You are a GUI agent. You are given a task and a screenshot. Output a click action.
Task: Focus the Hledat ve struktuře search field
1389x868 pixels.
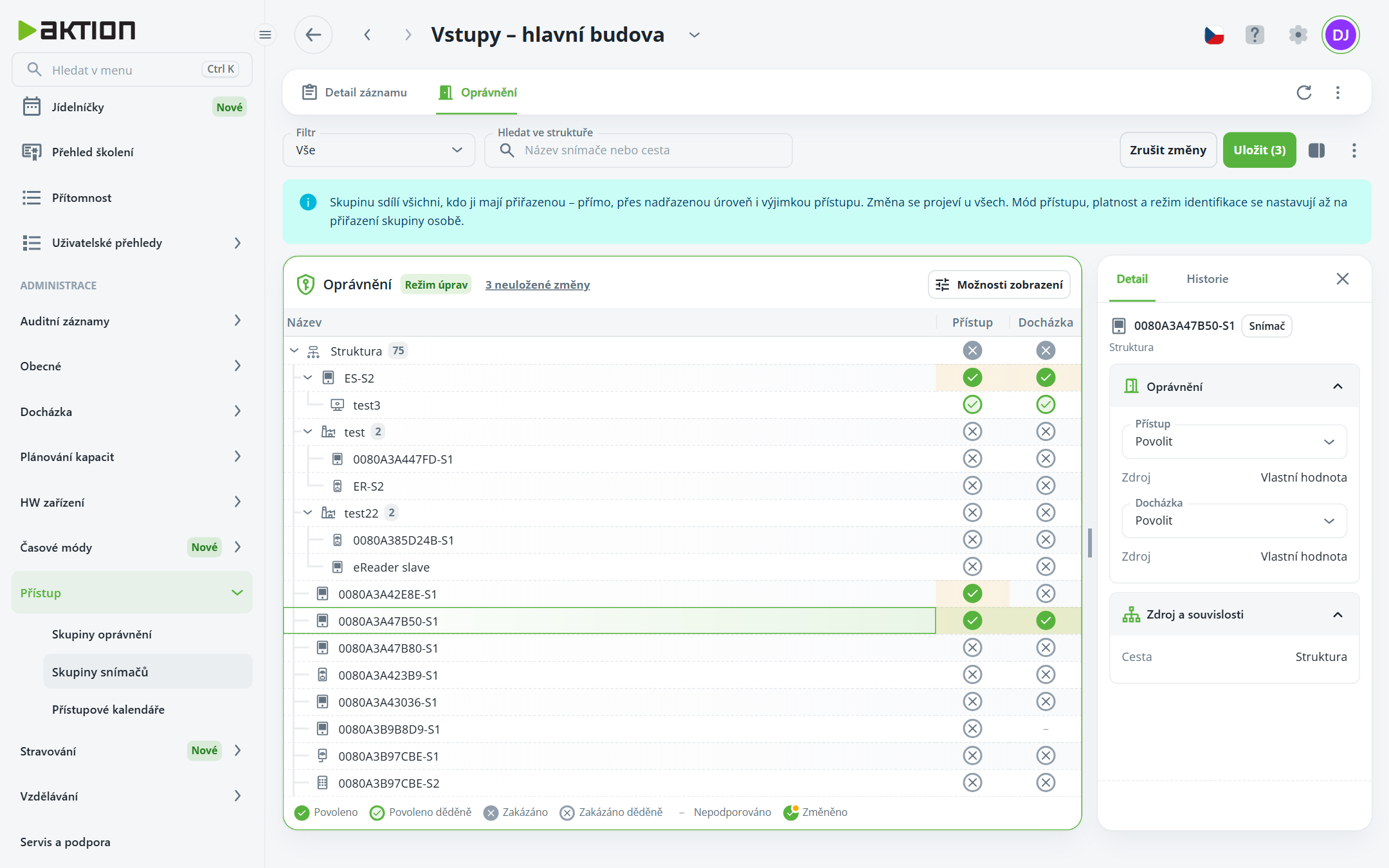639,150
